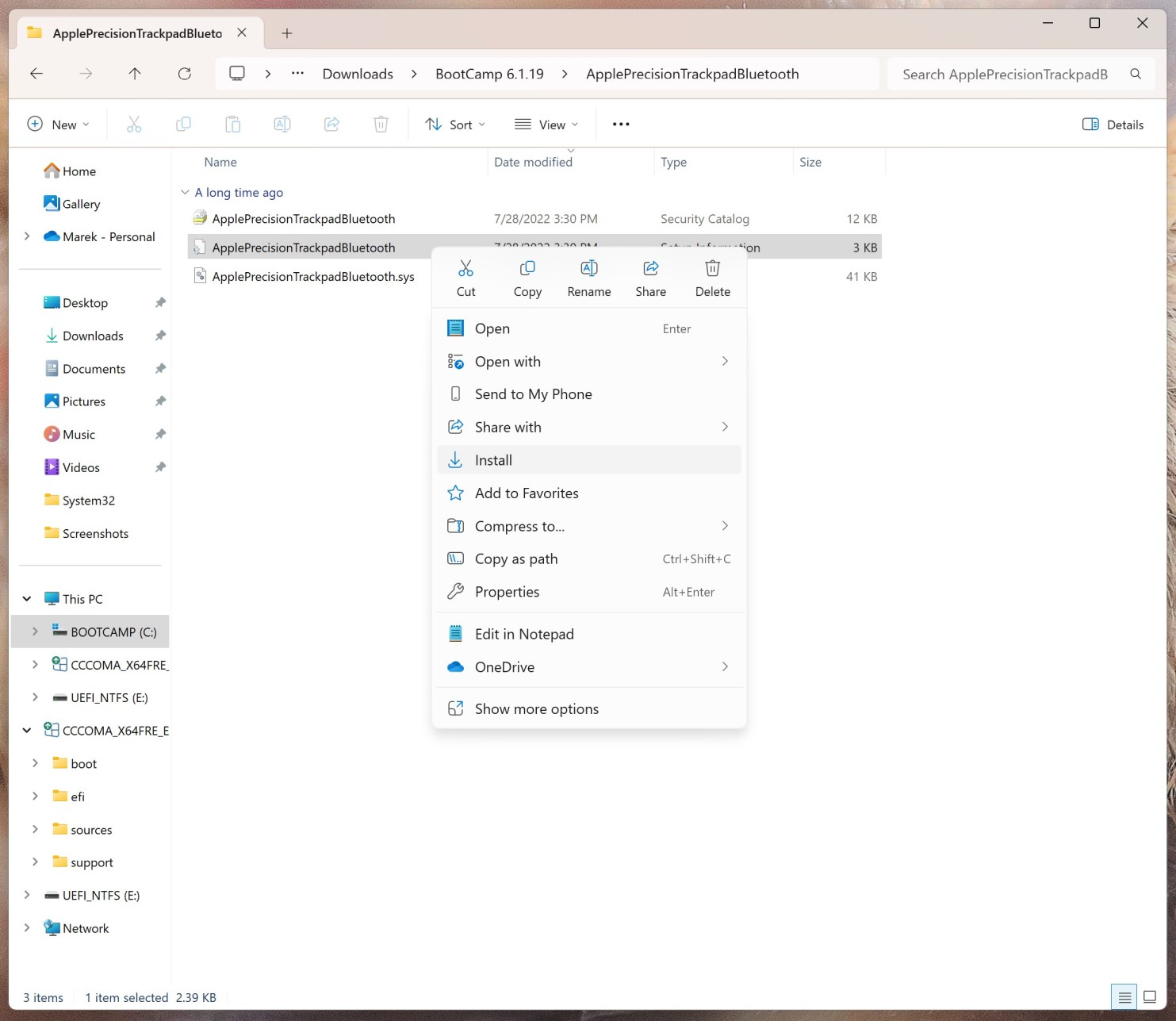
Task: Click the search magnifier icon
Action: pyautogui.click(x=1136, y=74)
